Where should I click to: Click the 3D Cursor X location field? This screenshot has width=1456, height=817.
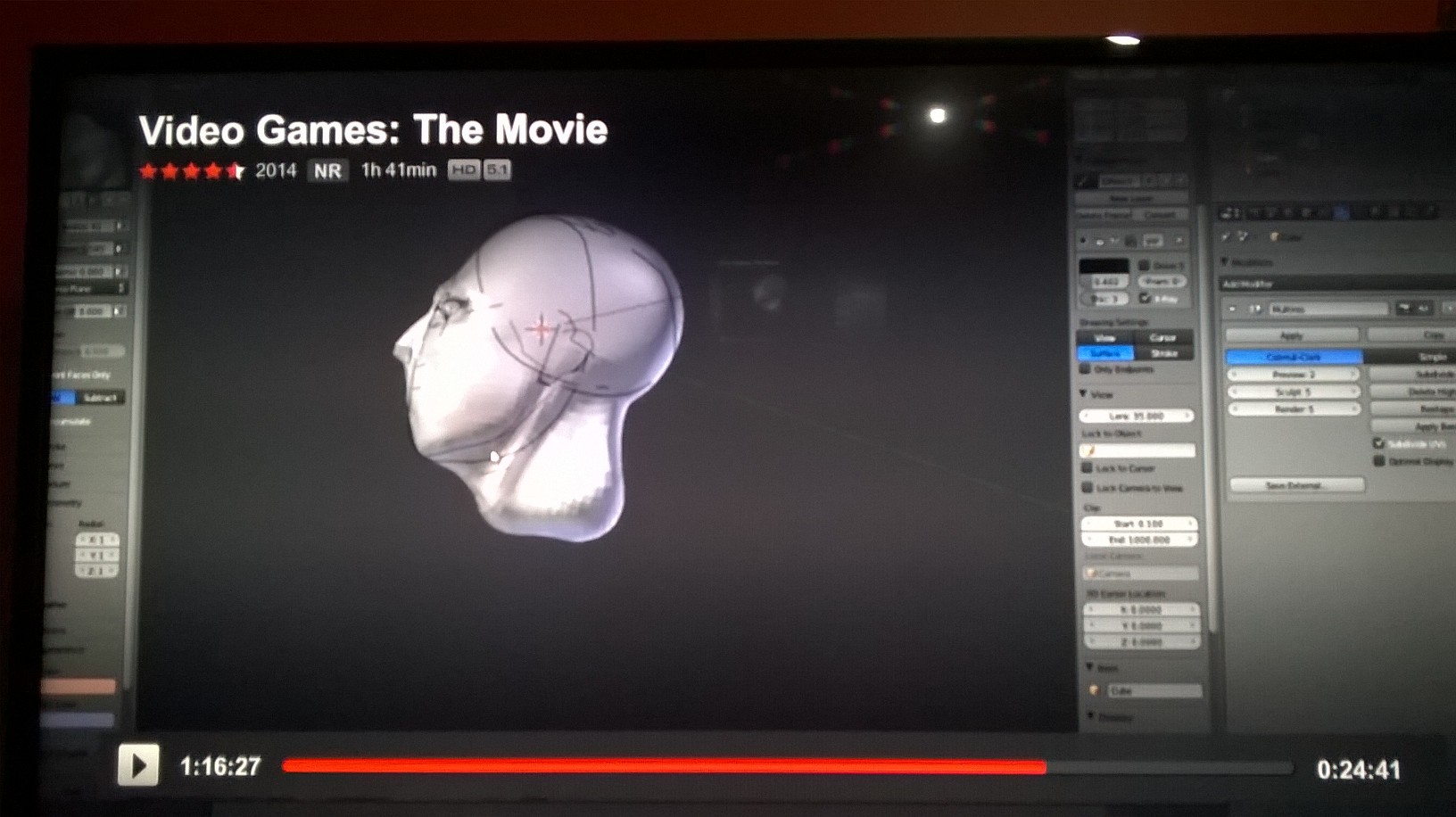coord(1141,609)
